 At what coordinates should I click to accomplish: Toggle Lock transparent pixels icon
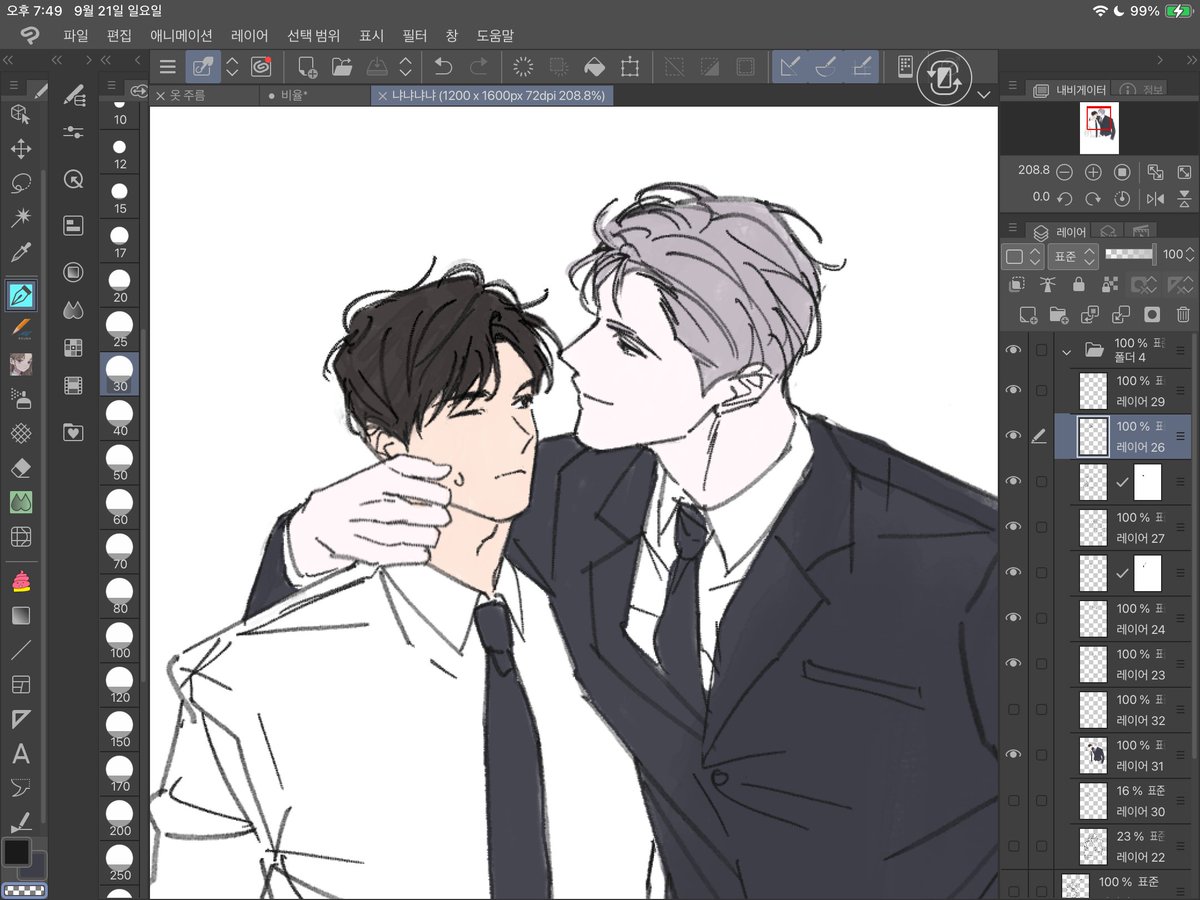pyautogui.click(x=1108, y=284)
